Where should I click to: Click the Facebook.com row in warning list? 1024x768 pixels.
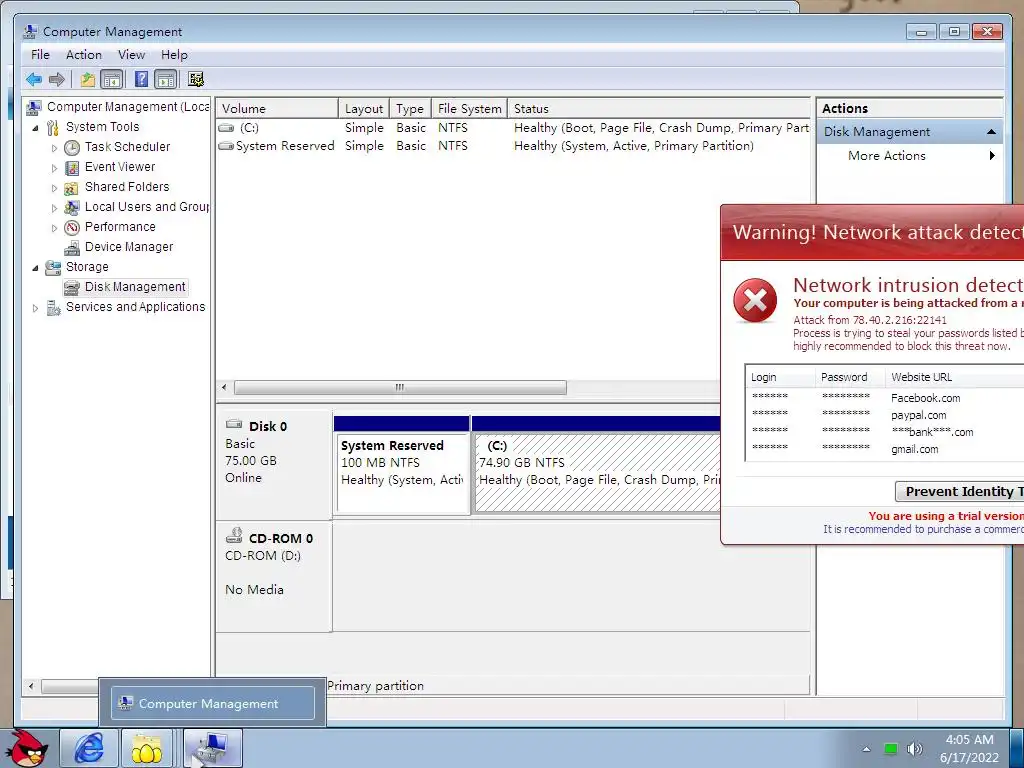[x=885, y=398]
